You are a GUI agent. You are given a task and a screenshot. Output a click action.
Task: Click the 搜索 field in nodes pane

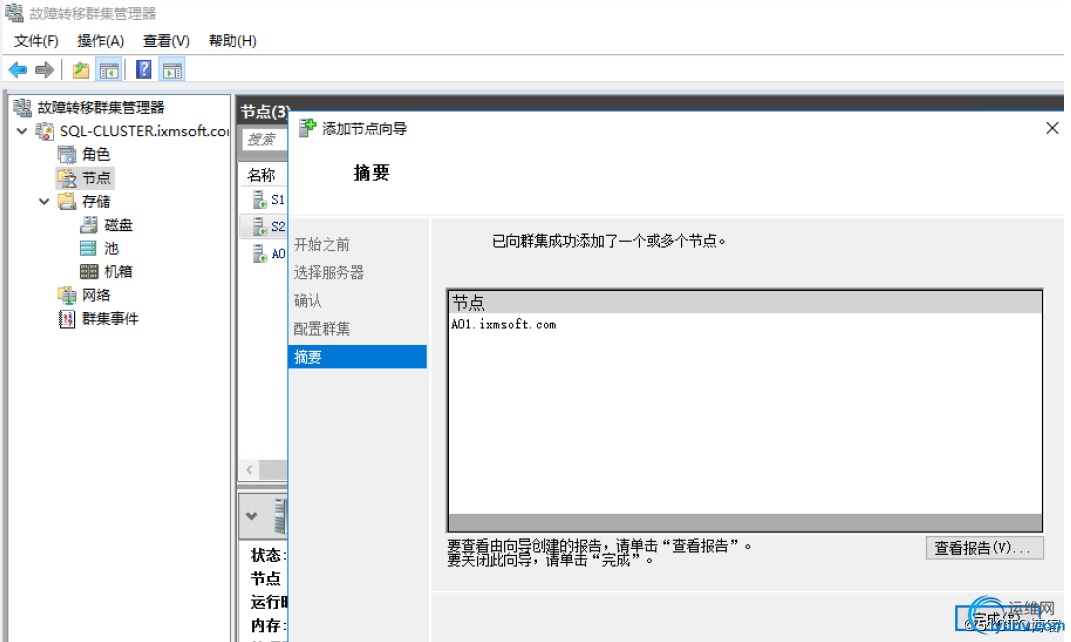click(x=265, y=139)
